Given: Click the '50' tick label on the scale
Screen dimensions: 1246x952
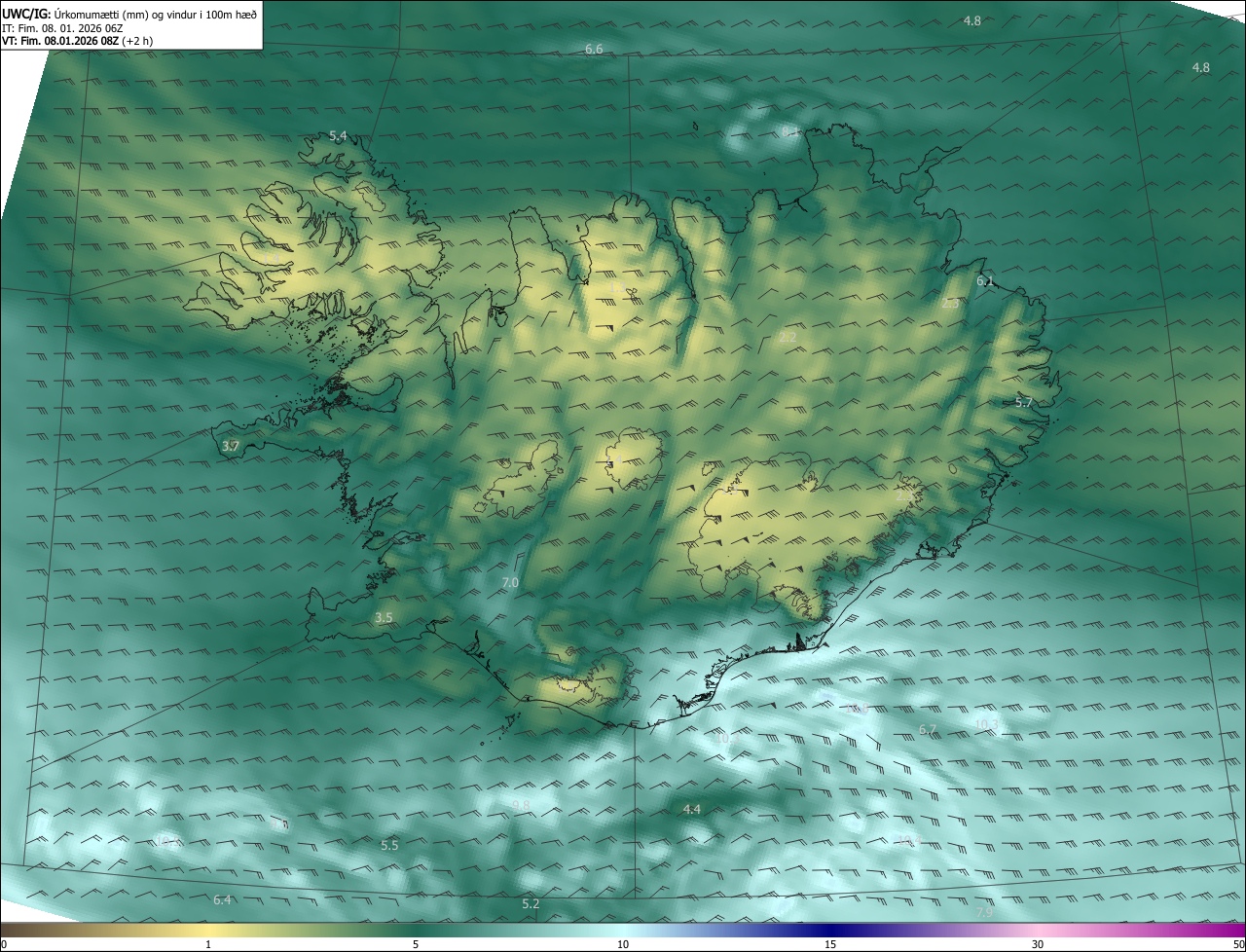Looking at the screenshot, I should point(1238,944).
